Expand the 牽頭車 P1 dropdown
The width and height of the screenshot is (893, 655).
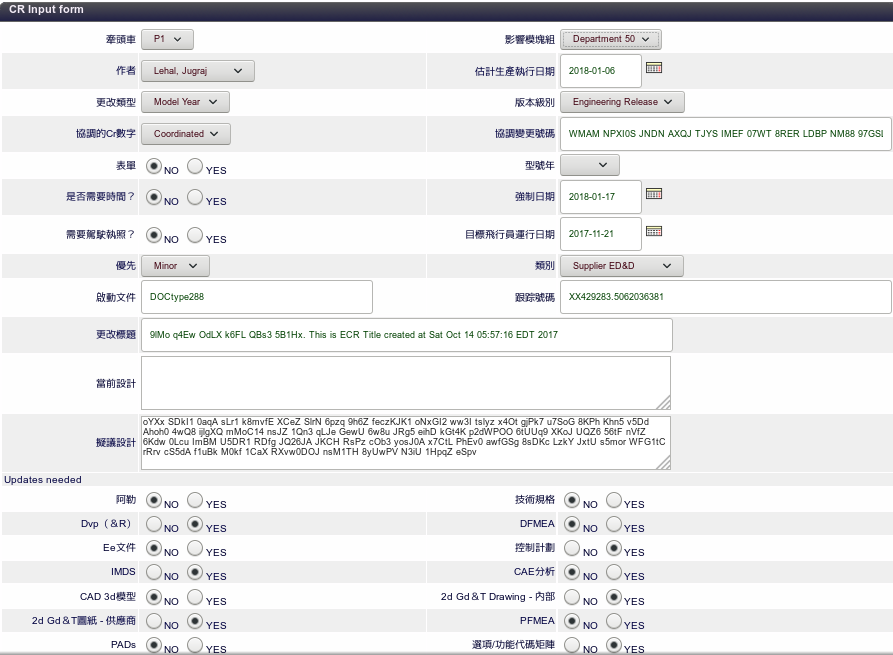tap(167, 39)
